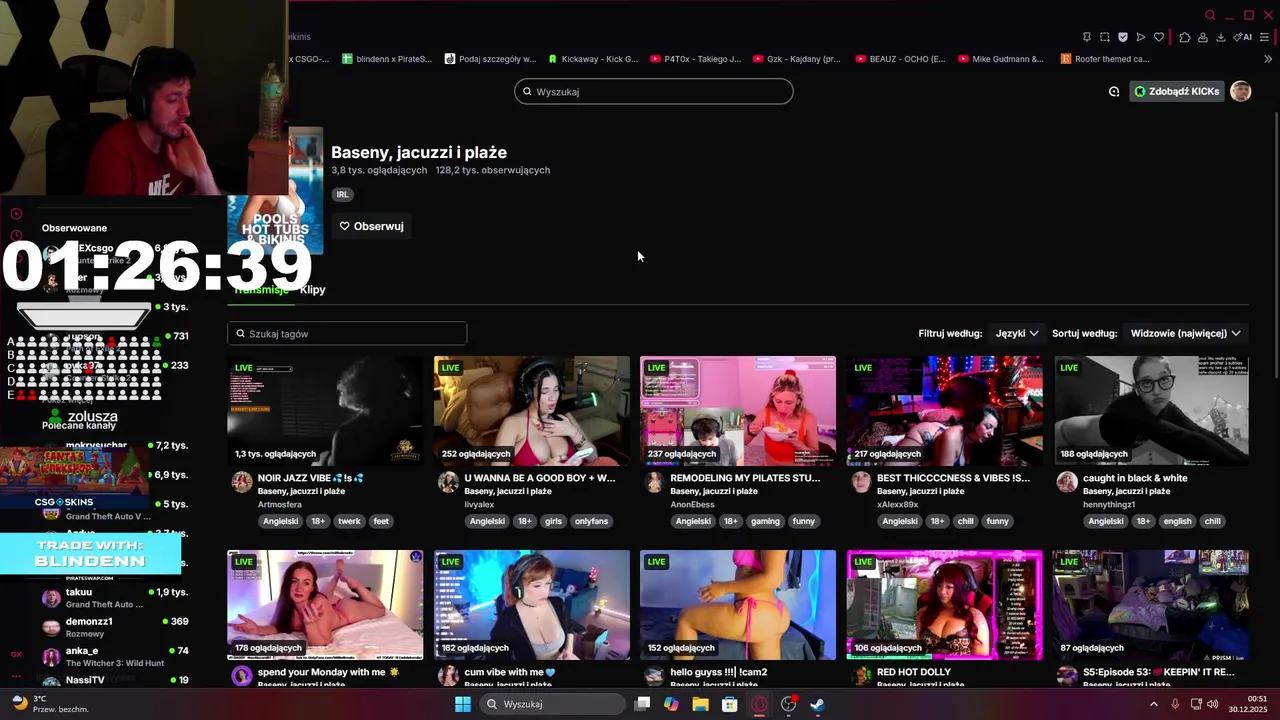Click the magnifier inside the Wyszukaj field
The image size is (1280, 720).
click(527, 92)
